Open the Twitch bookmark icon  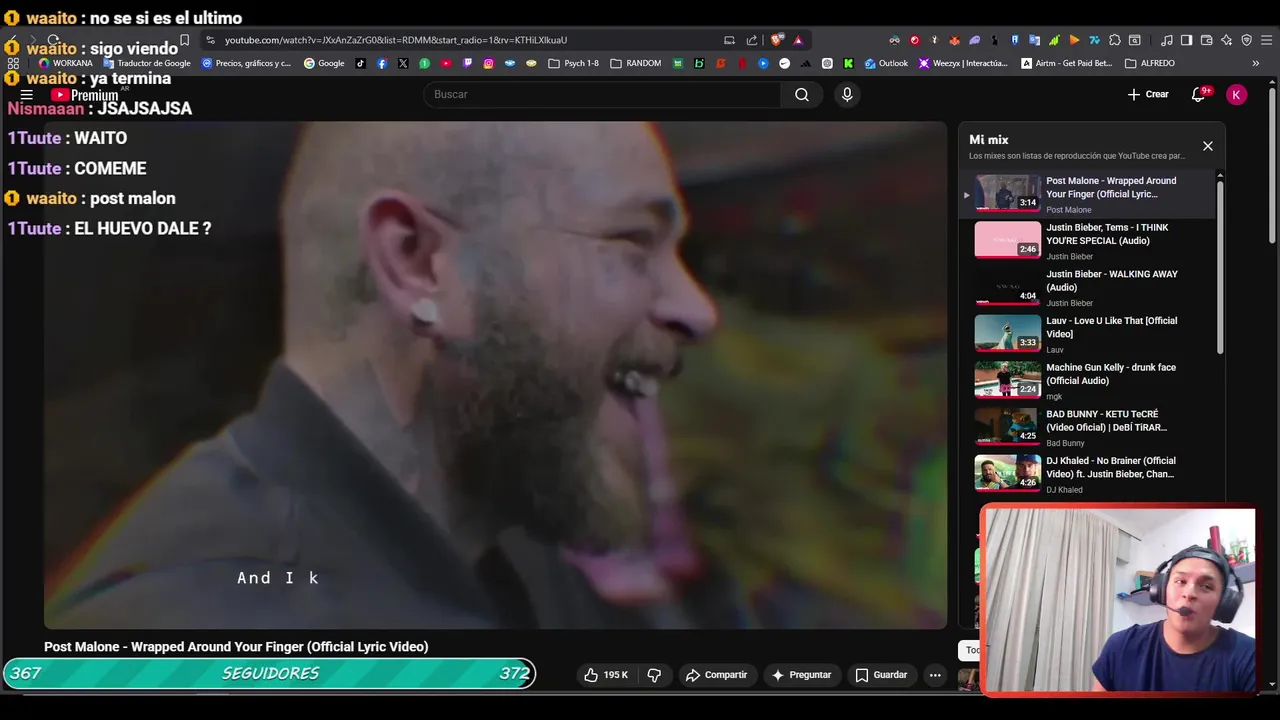[467, 63]
